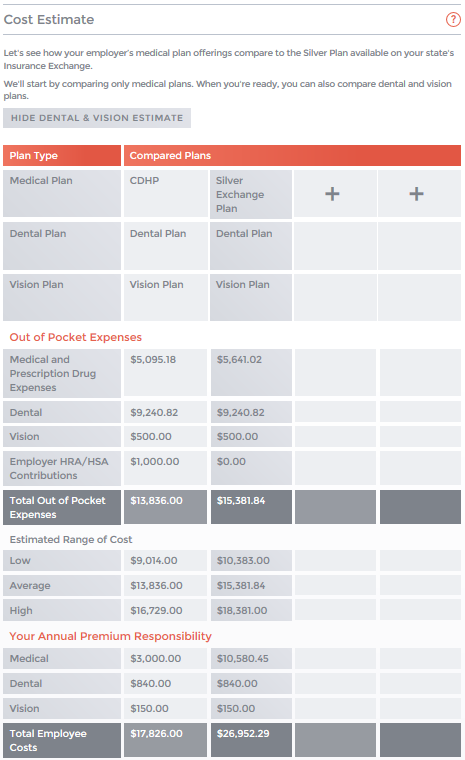Open the help question mark icon
This screenshot has width=465, height=760.
pos(453,19)
